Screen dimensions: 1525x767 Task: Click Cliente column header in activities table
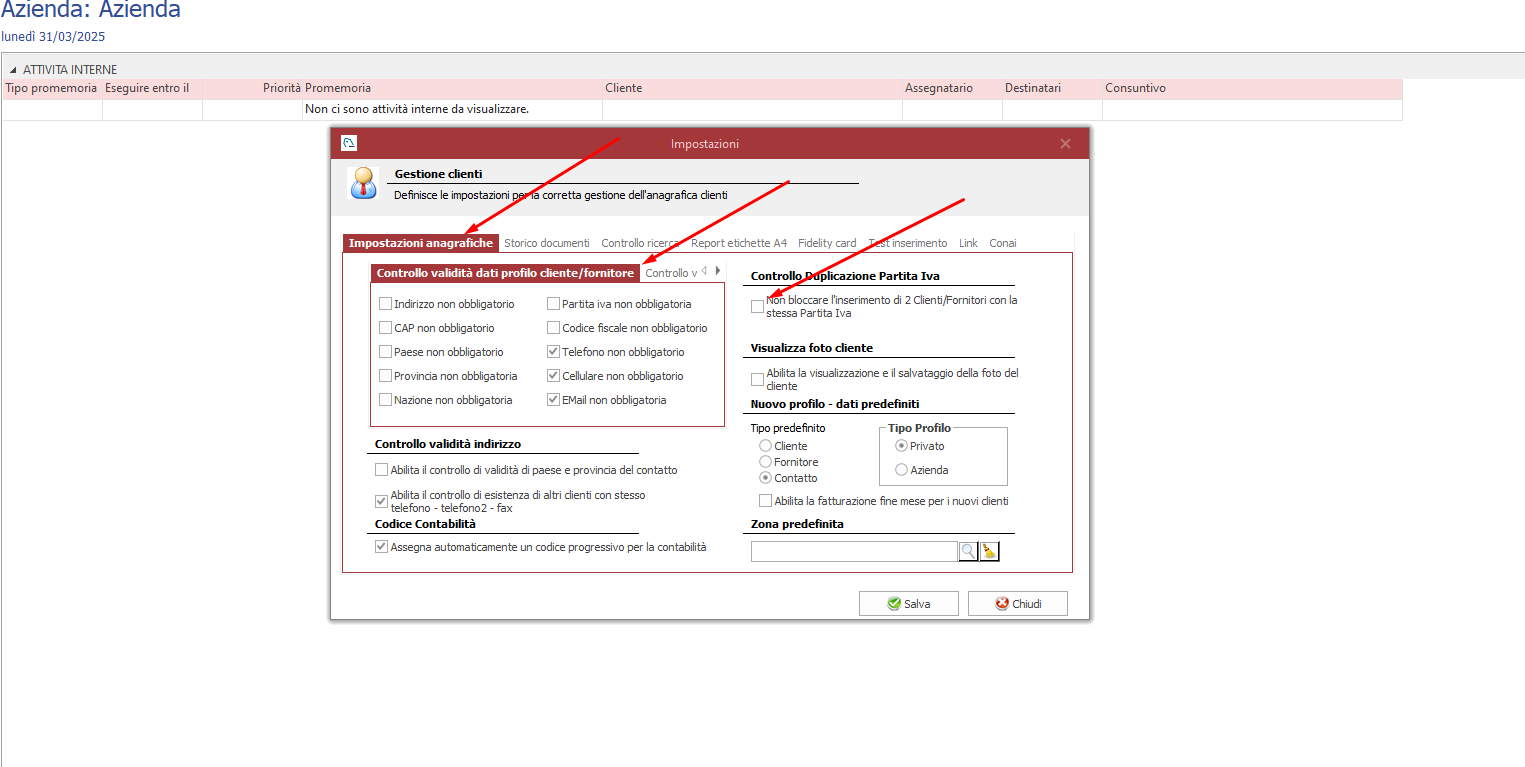pyautogui.click(x=752, y=88)
